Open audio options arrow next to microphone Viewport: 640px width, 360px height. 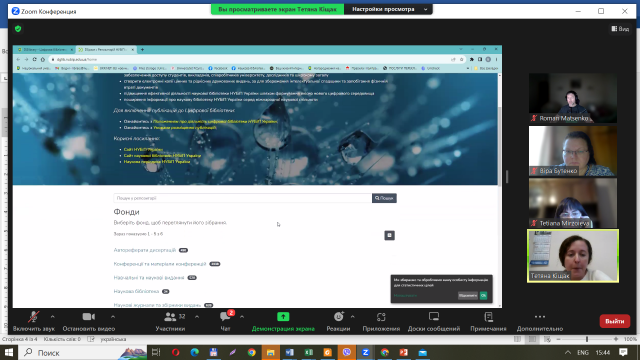[x=53, y=317]
